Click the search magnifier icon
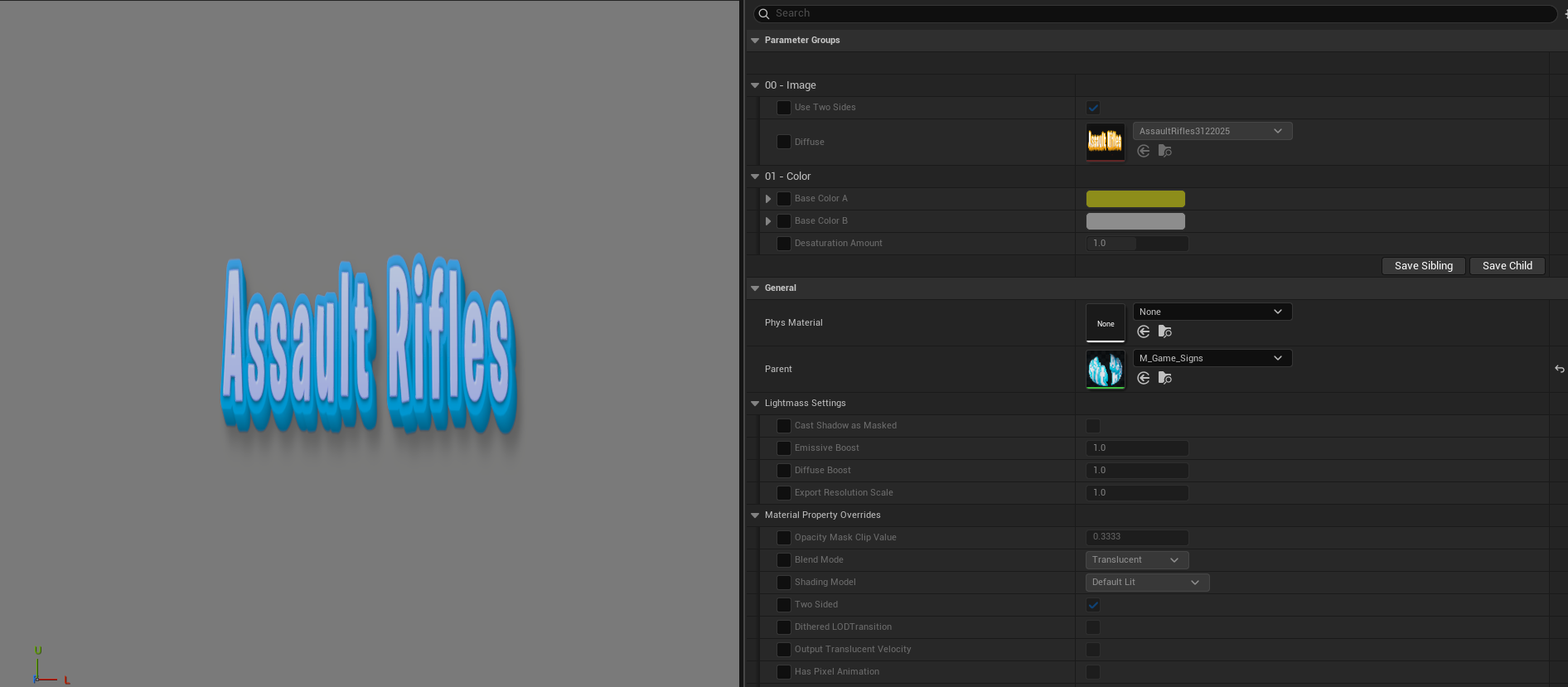The height and width of the screenshot is (687, 1568). coord(764,14)
